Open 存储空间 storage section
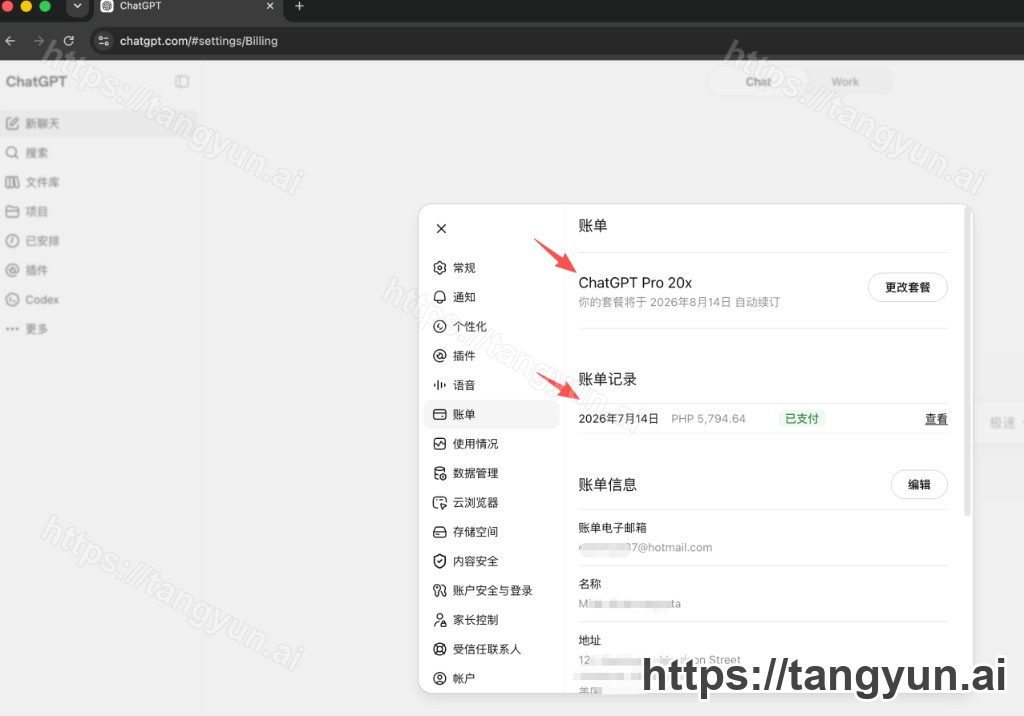The width and height of the screenshot is (1024, 716). point(491,532)
